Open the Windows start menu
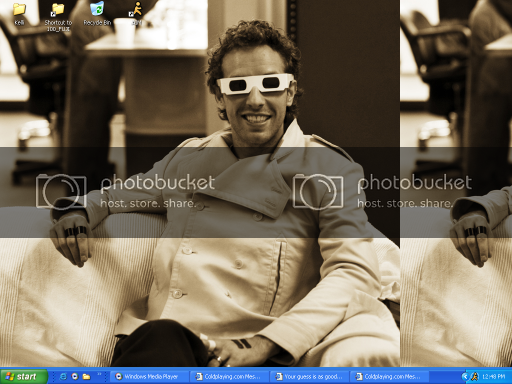 tap(23, 377)
